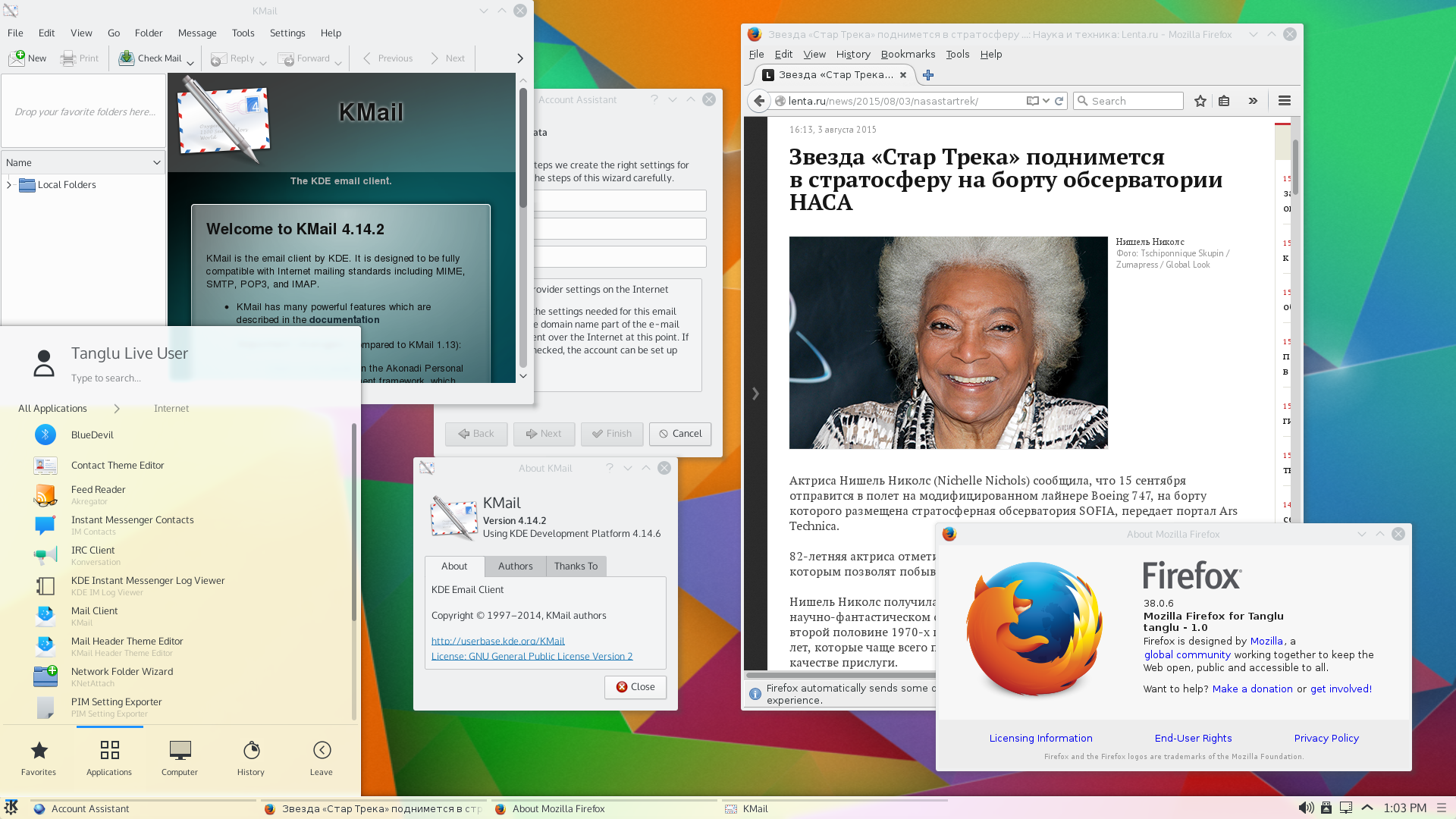Open Privacy Policy link in About Firefox
1456x819 pixels.
1326,739
